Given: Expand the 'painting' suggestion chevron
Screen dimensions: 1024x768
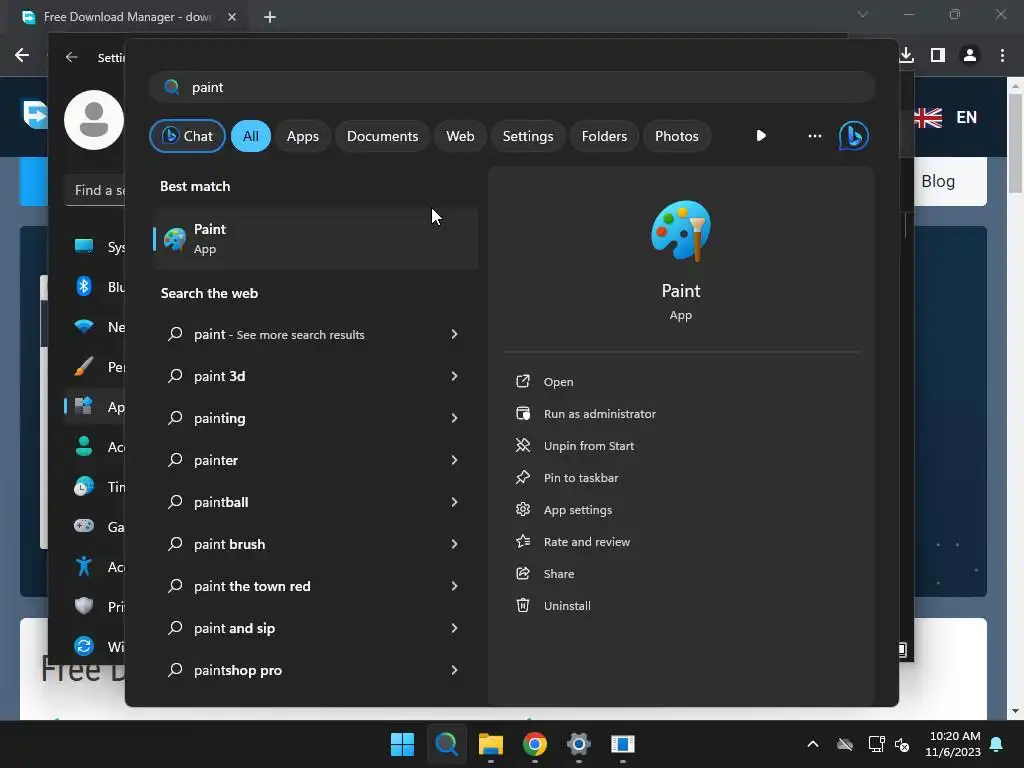Looking at the screenshot, I should tap(454, 418).
